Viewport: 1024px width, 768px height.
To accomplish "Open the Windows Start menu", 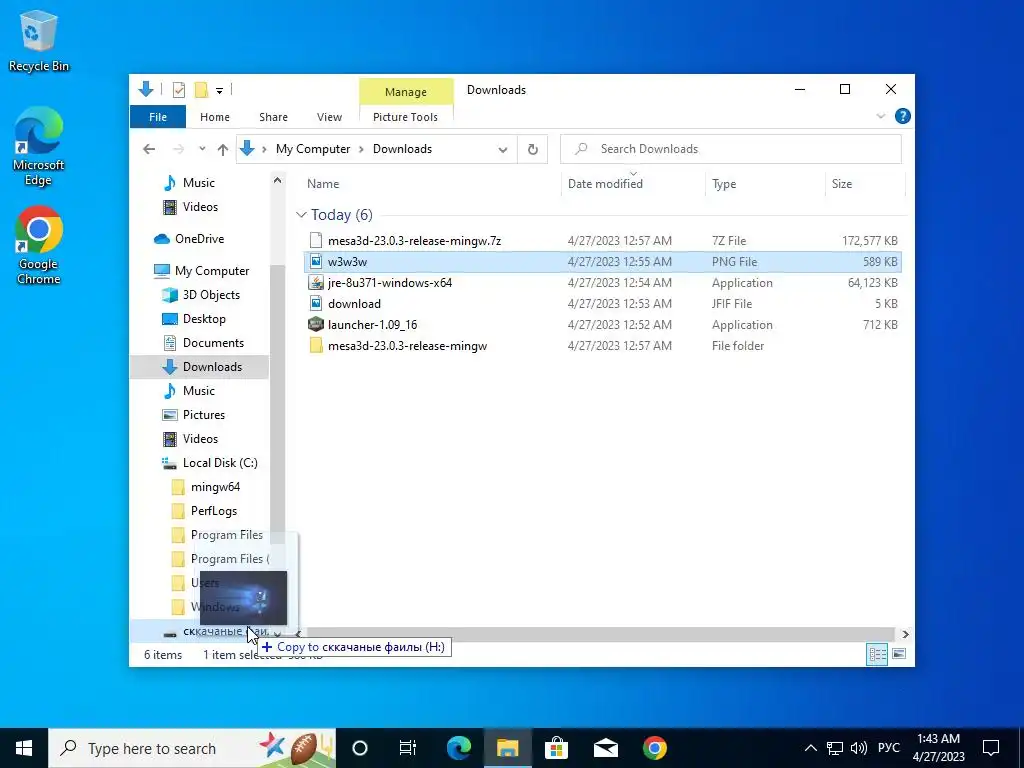I will (x=24, y=748).
